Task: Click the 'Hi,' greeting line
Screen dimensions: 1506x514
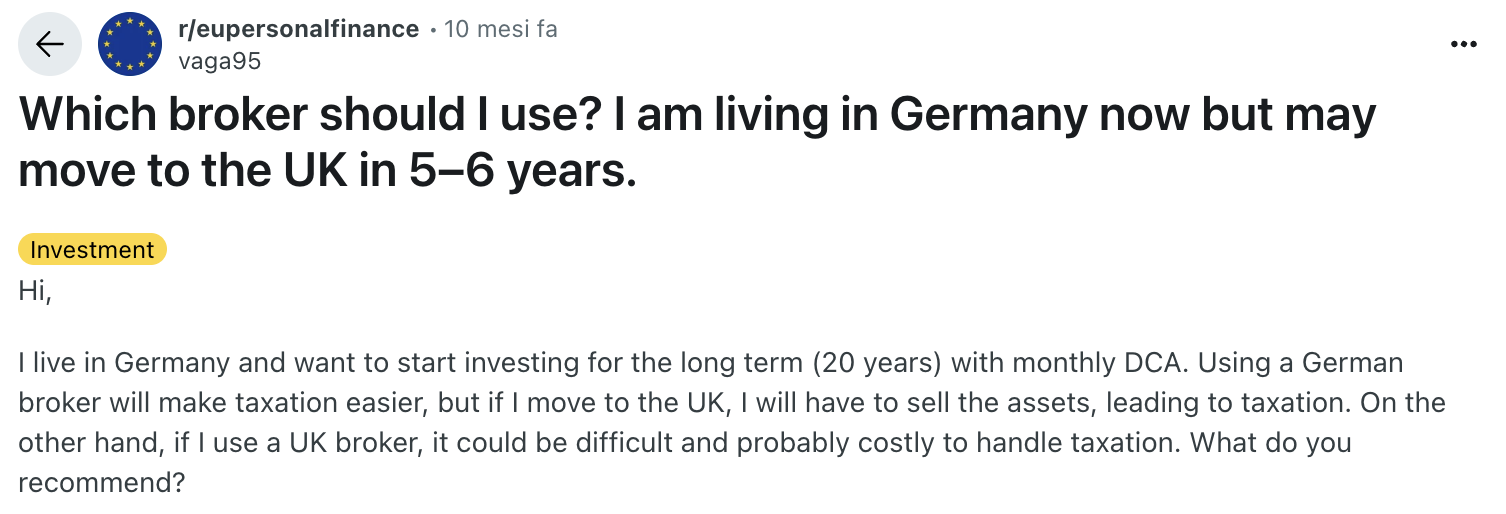Action: click(35, 291)
